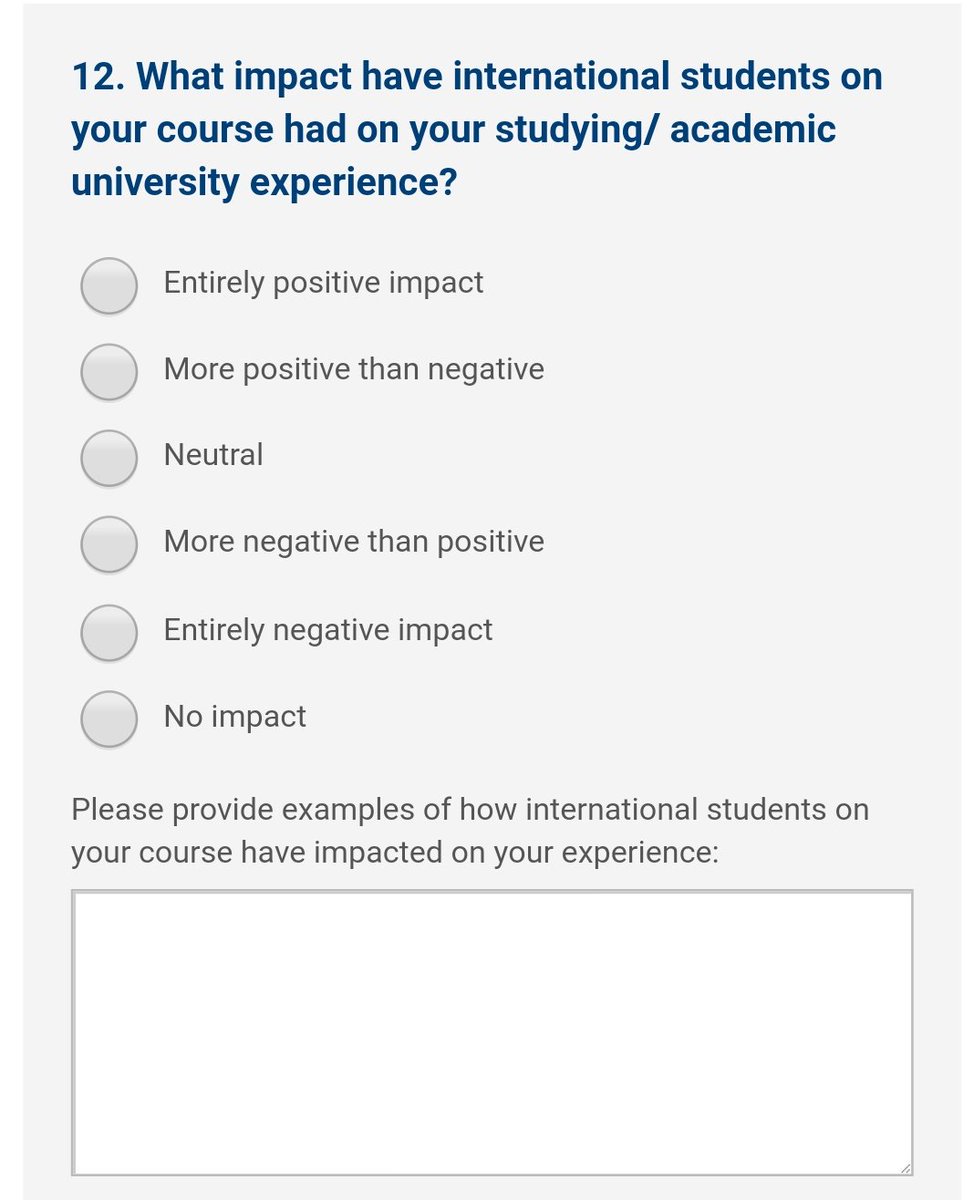
Task: Choose the 'No impact' radio button
Action: 108,718
